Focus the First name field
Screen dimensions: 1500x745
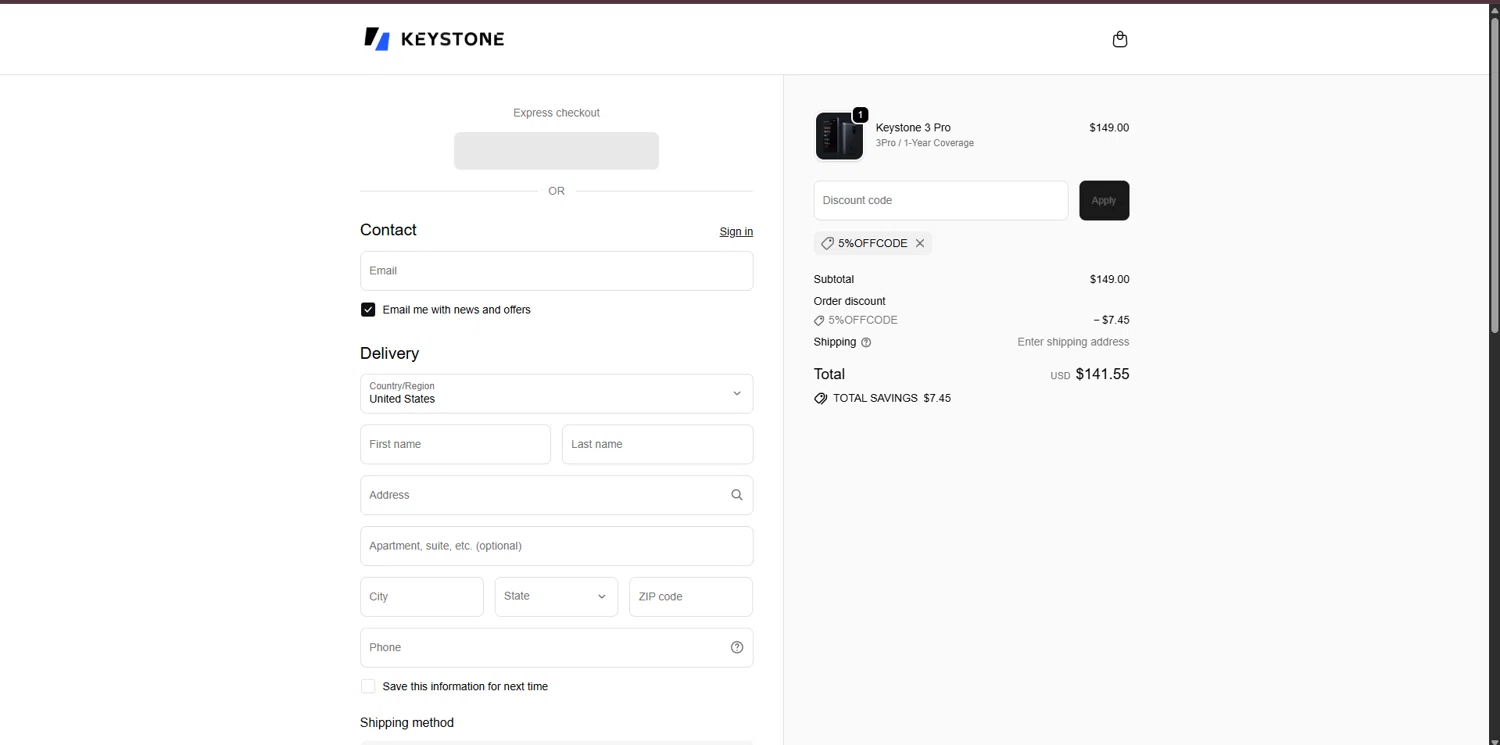pyautogui.click(x=455, y=444)
